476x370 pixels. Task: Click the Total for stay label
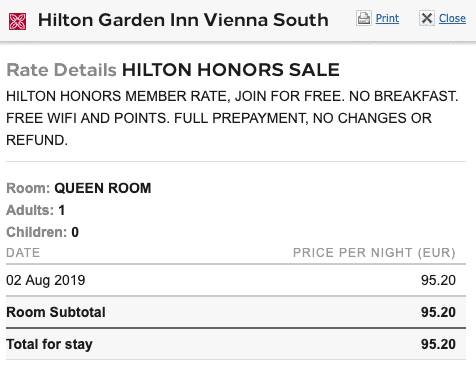(49, 344)
